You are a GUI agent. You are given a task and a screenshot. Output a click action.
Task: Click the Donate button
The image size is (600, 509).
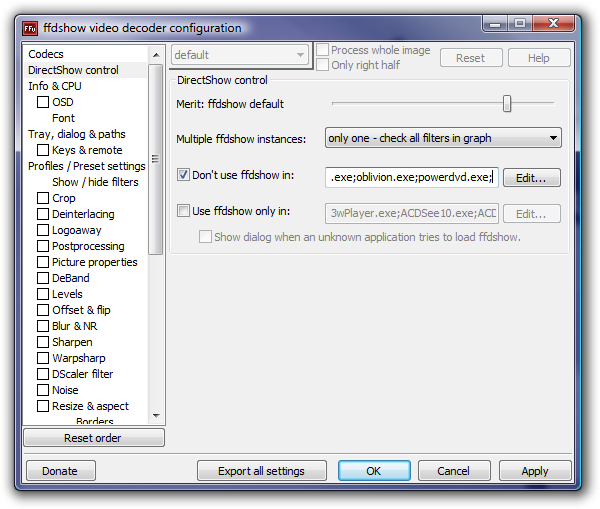[59, 471]
